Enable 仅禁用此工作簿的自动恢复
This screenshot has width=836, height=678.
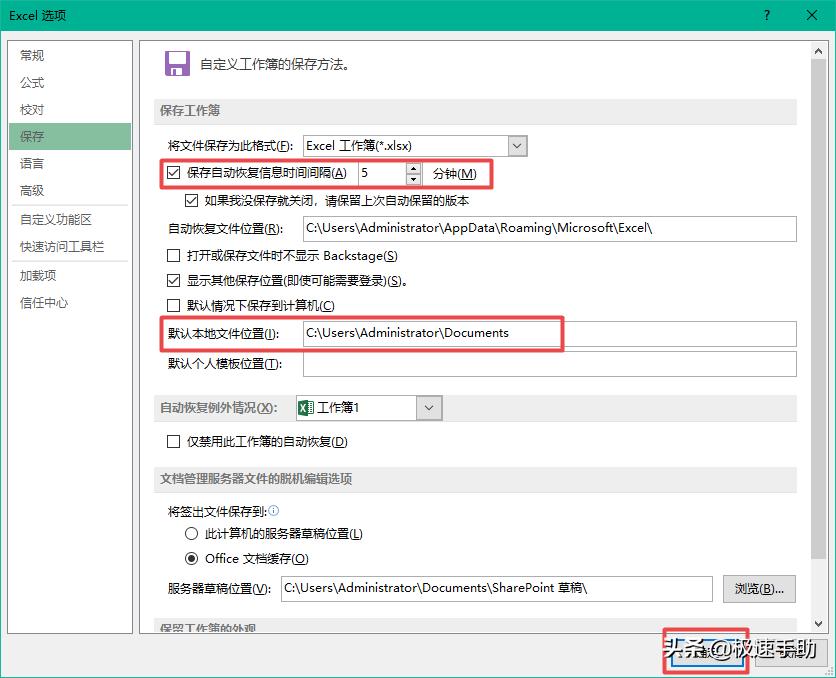click(x=173, y=442)
